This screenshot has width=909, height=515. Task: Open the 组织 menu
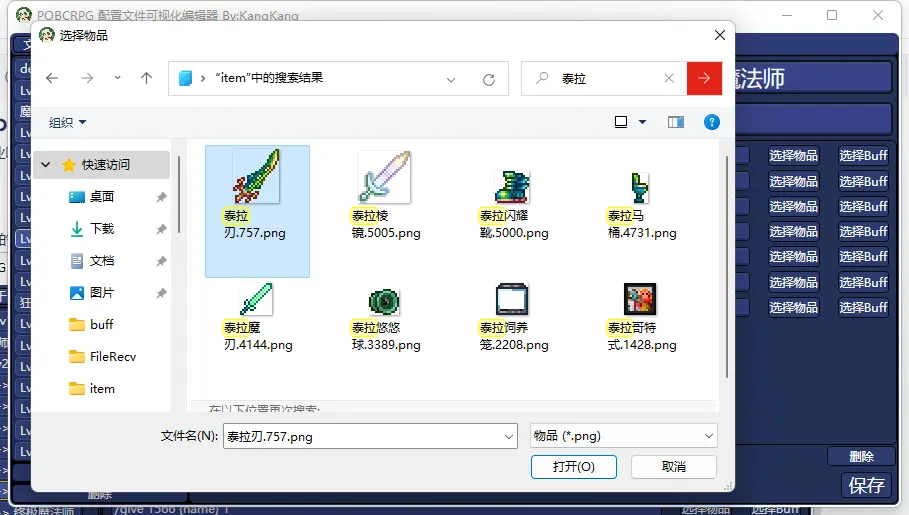click(67, 122)
